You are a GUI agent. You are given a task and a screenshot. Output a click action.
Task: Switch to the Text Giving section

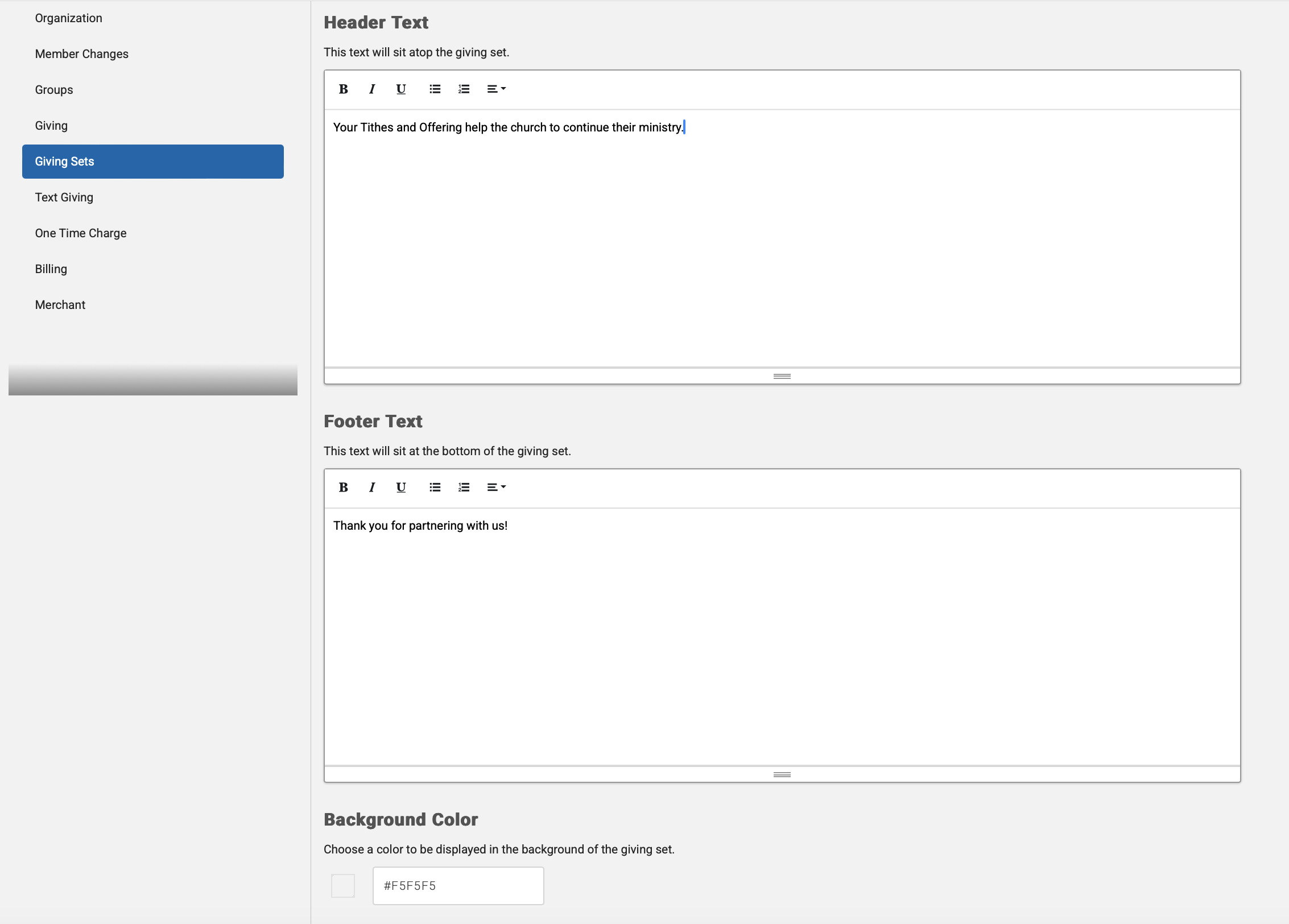tap(64, 197)
